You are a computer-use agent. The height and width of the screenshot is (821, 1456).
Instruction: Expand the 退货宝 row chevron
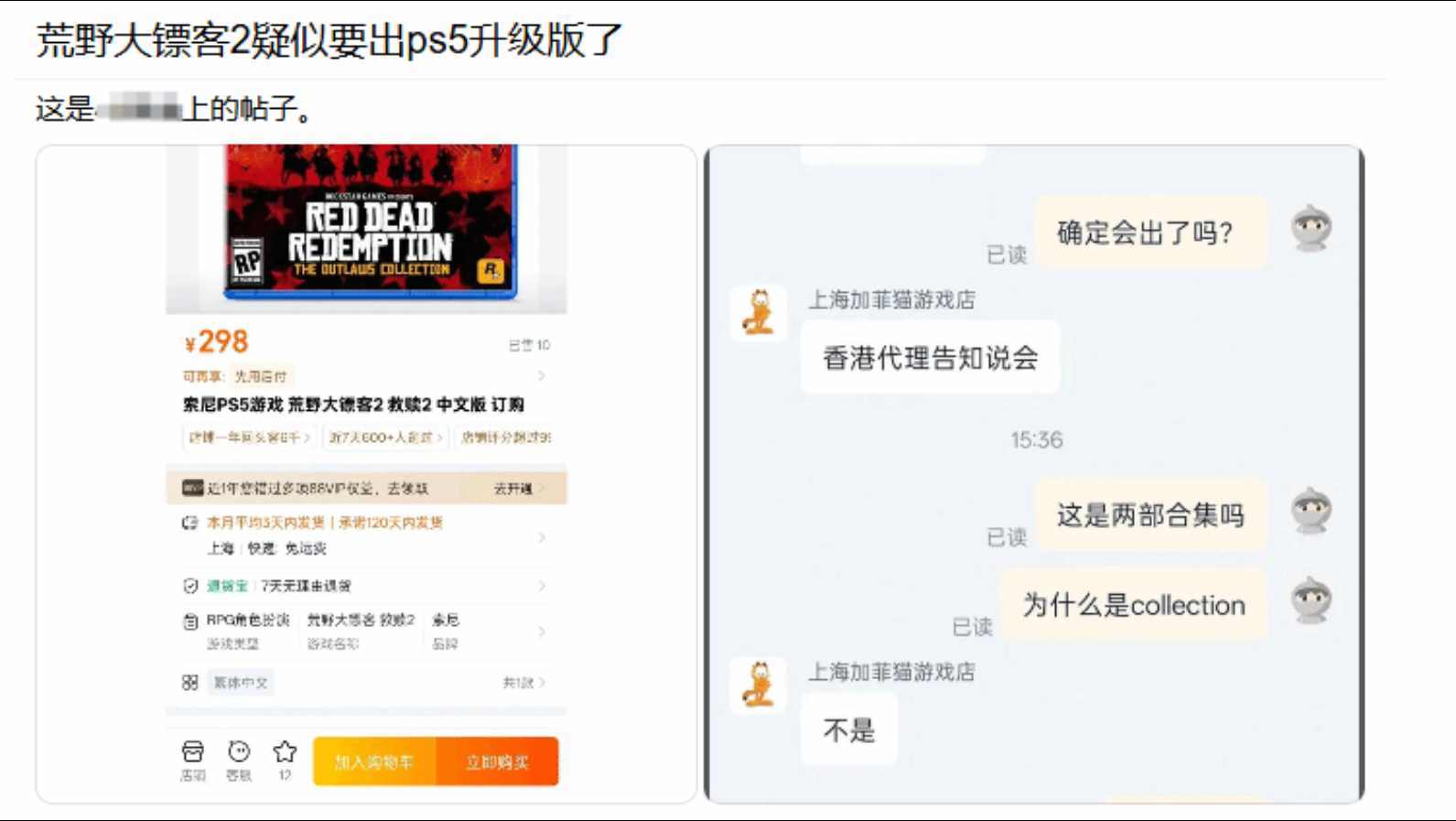coord(542,586)
